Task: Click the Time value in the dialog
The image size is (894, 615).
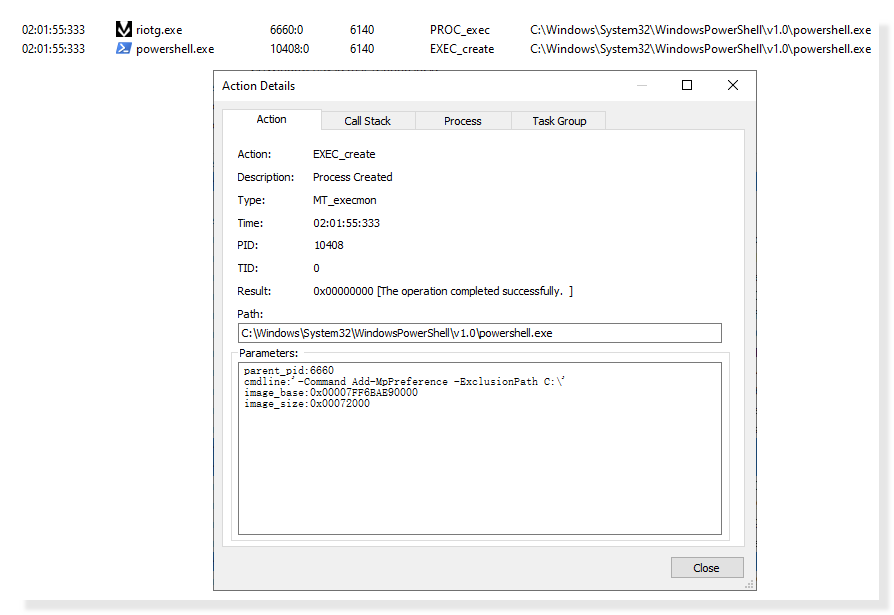Action: 347,223
